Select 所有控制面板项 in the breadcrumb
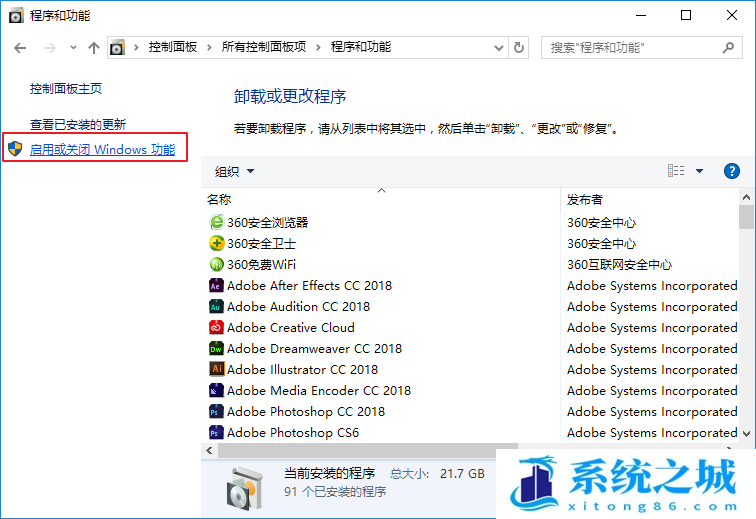Screen dimensions: 756x519 click(x=264, y=47)
